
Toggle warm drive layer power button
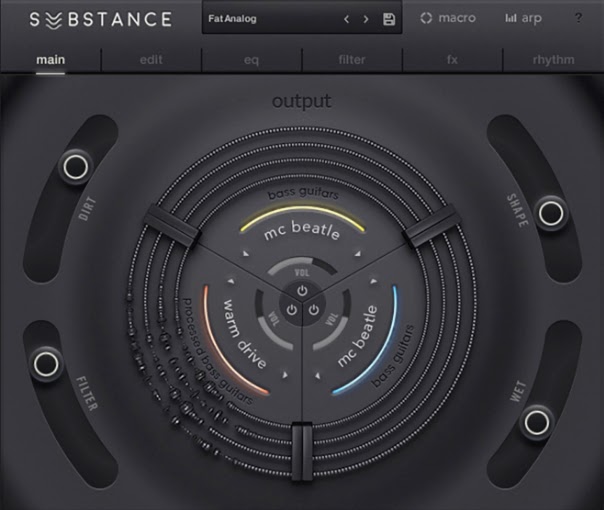click(x=292, y=309)
